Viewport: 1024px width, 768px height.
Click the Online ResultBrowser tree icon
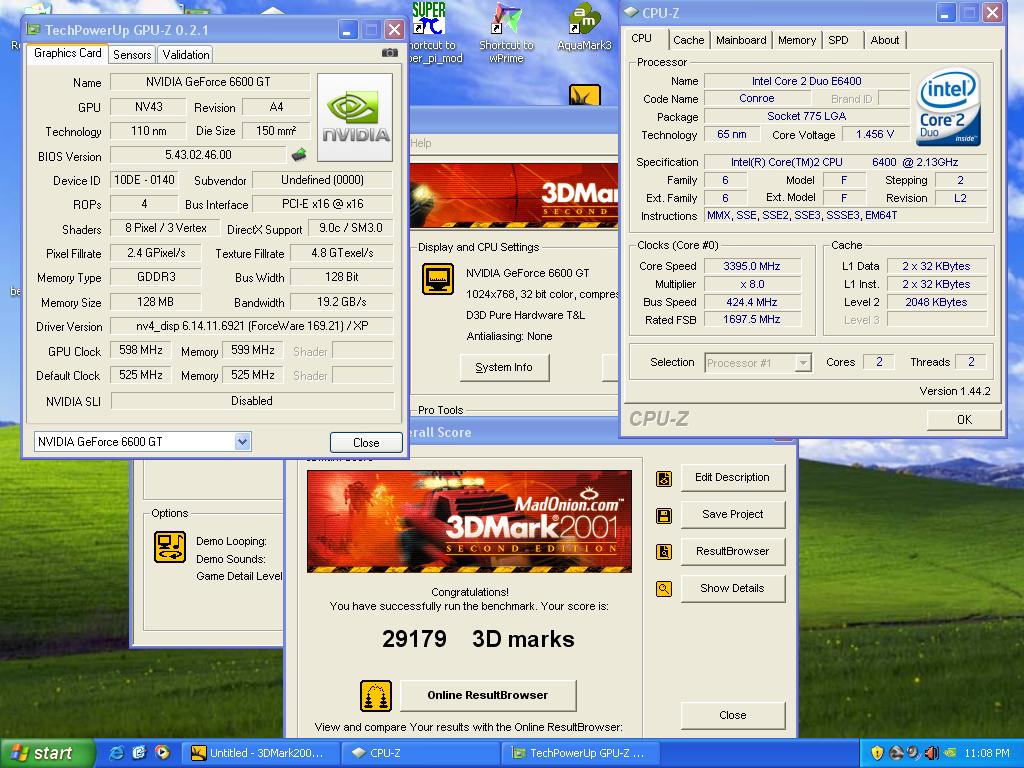(376, 696)
